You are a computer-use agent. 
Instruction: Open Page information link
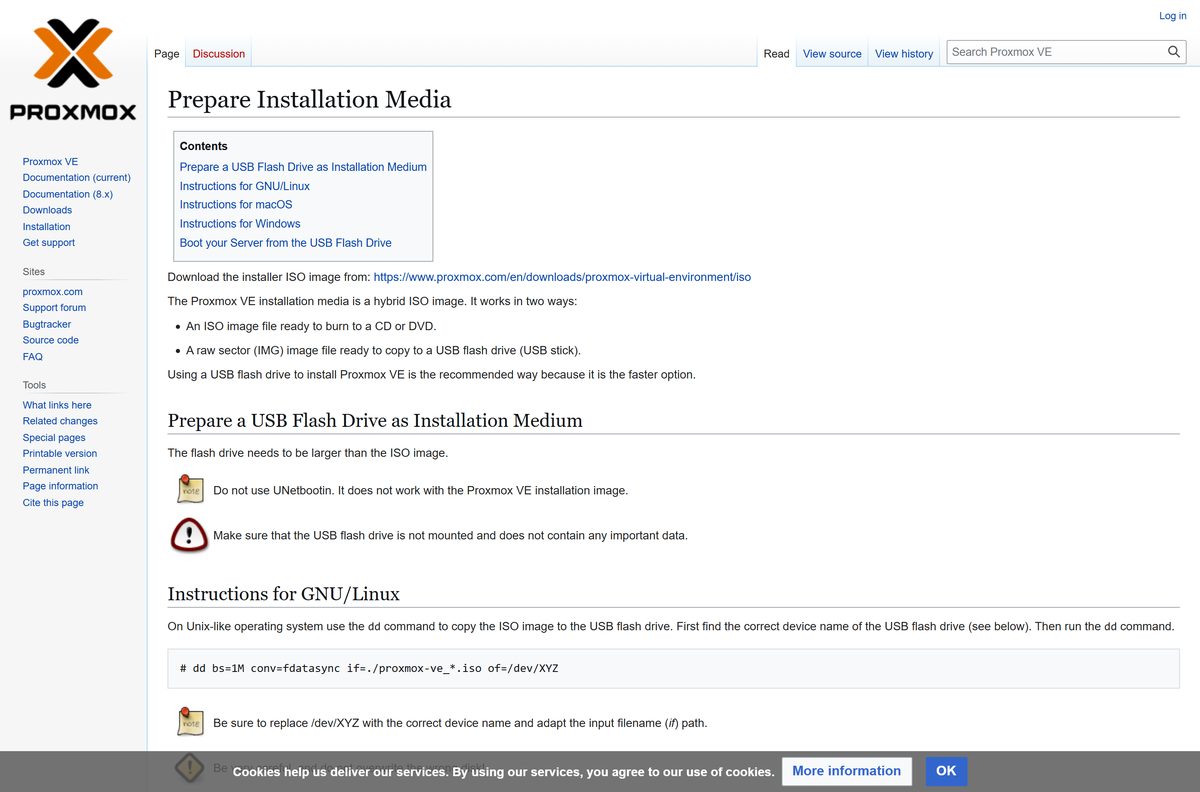60,486
